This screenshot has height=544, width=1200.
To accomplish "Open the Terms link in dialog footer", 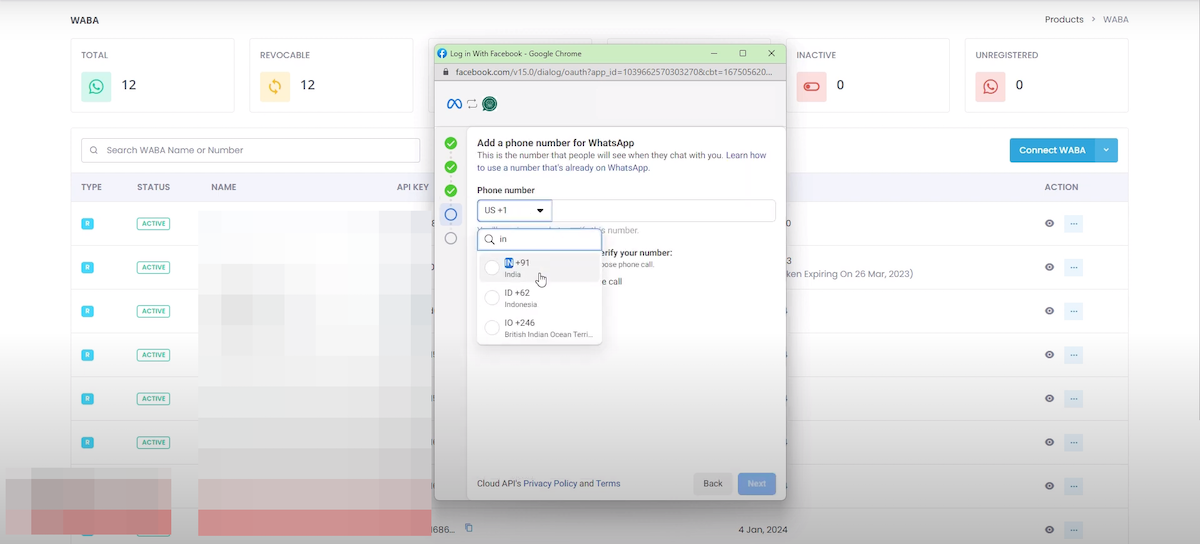I will [x=608, y=484].
